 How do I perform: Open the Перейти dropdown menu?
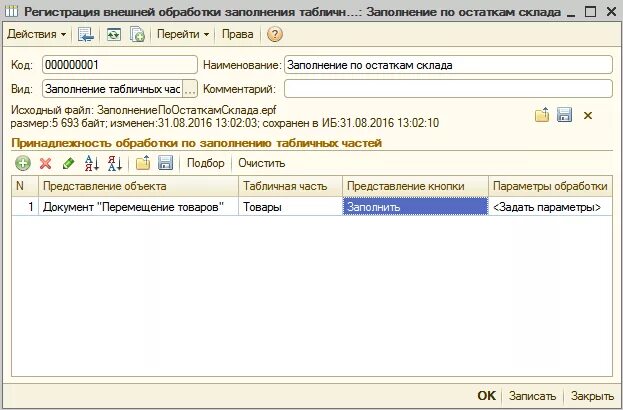(183, 34)
